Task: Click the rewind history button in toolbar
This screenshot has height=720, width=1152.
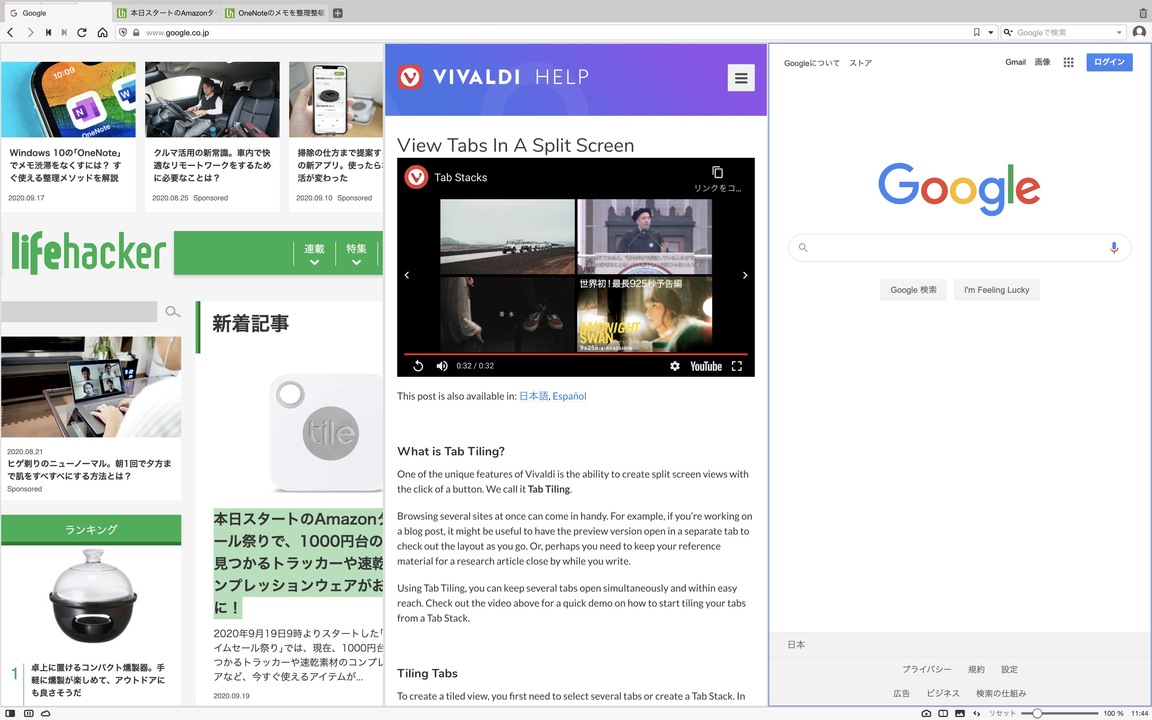Action: 48,32
